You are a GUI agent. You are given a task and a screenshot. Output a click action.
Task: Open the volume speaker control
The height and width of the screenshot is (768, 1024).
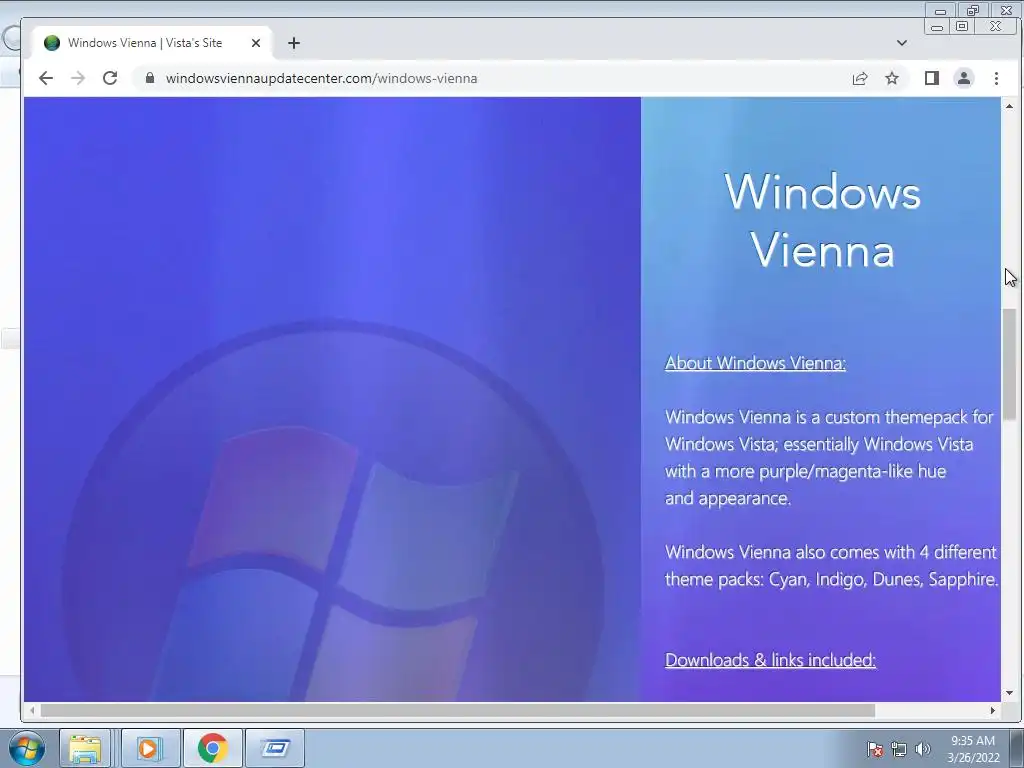[923, 749]
